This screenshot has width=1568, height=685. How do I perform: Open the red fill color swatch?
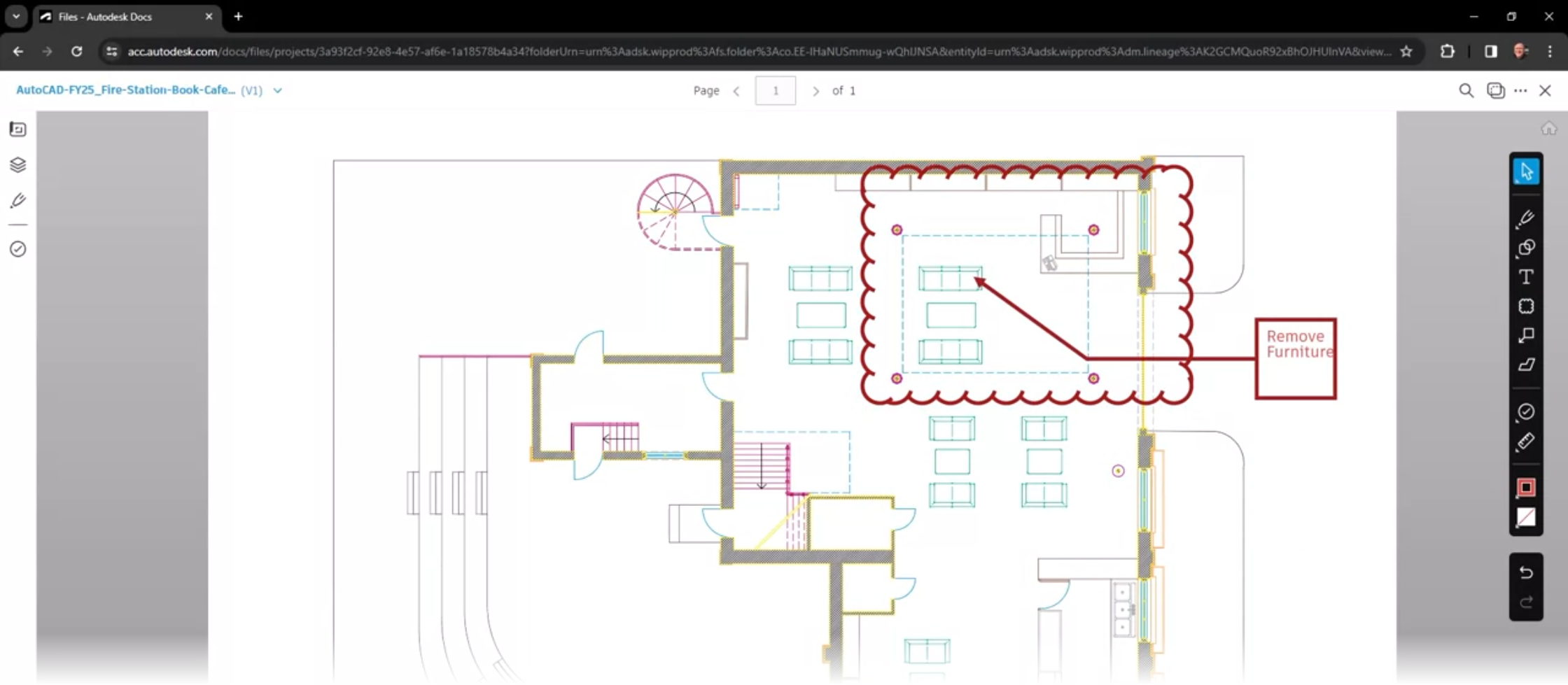[1526, 488]
